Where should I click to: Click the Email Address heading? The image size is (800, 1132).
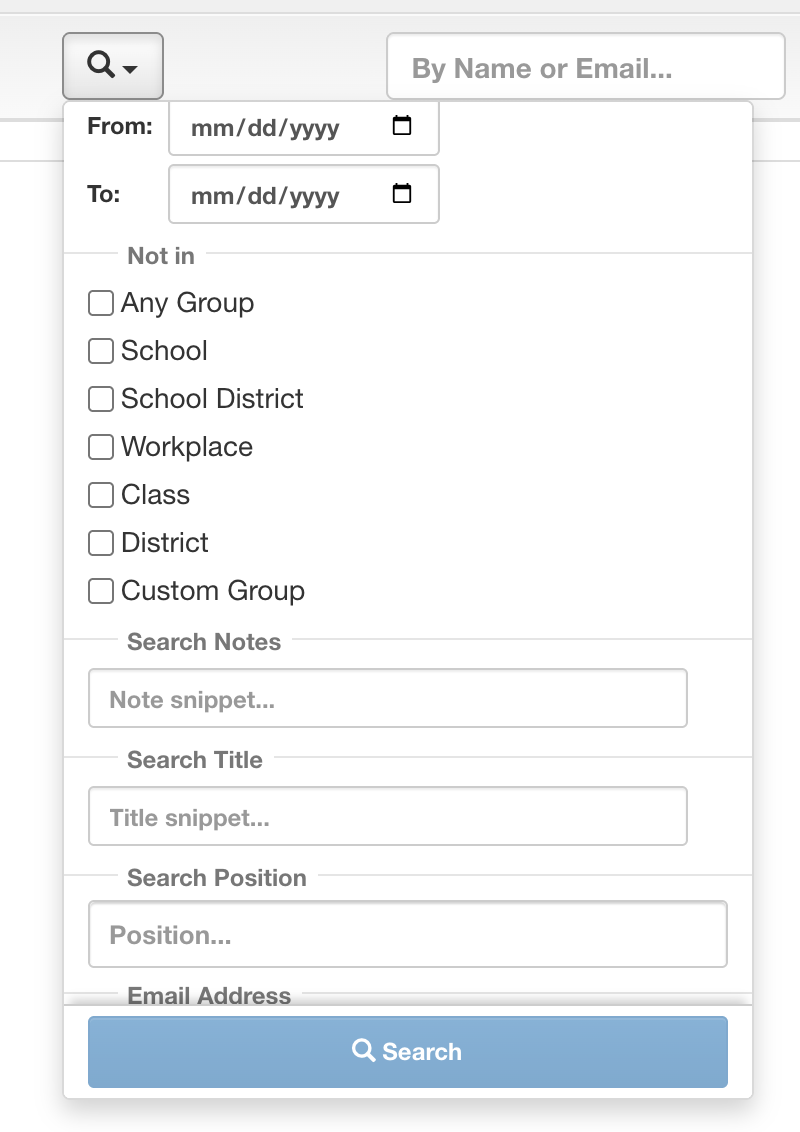tap(209, 995)
